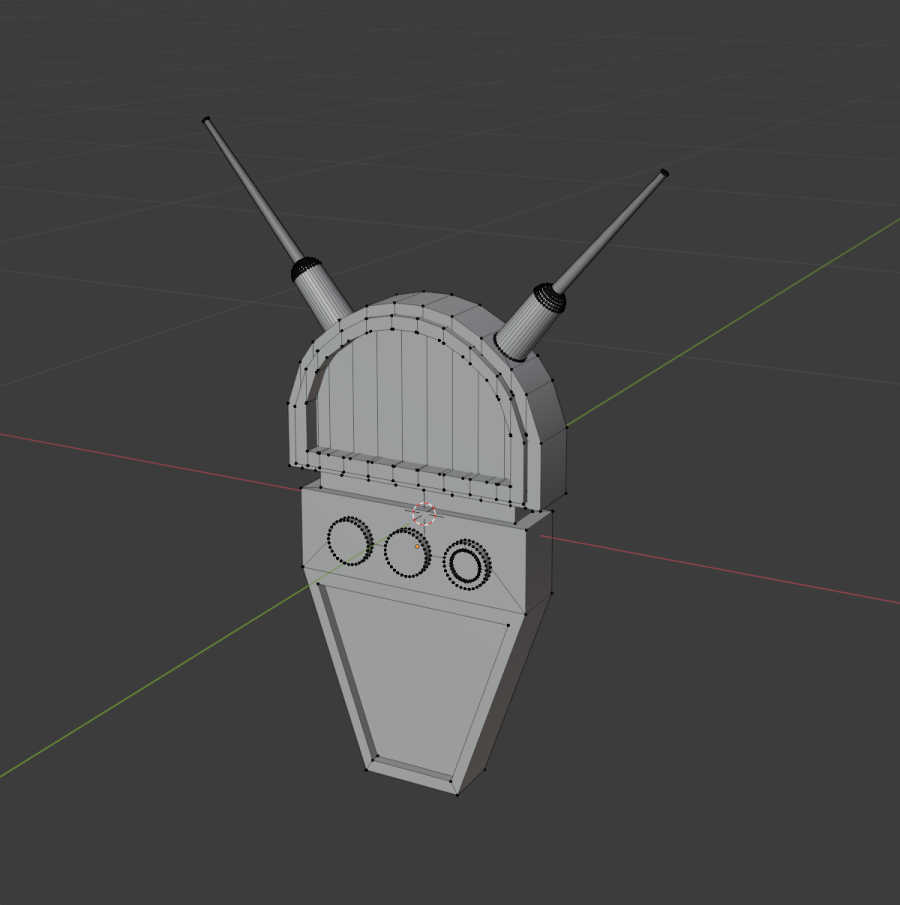Select the right antenna's top tip
Image resolution: width=900 pixels, height=905 pixels.
(664, 173)
